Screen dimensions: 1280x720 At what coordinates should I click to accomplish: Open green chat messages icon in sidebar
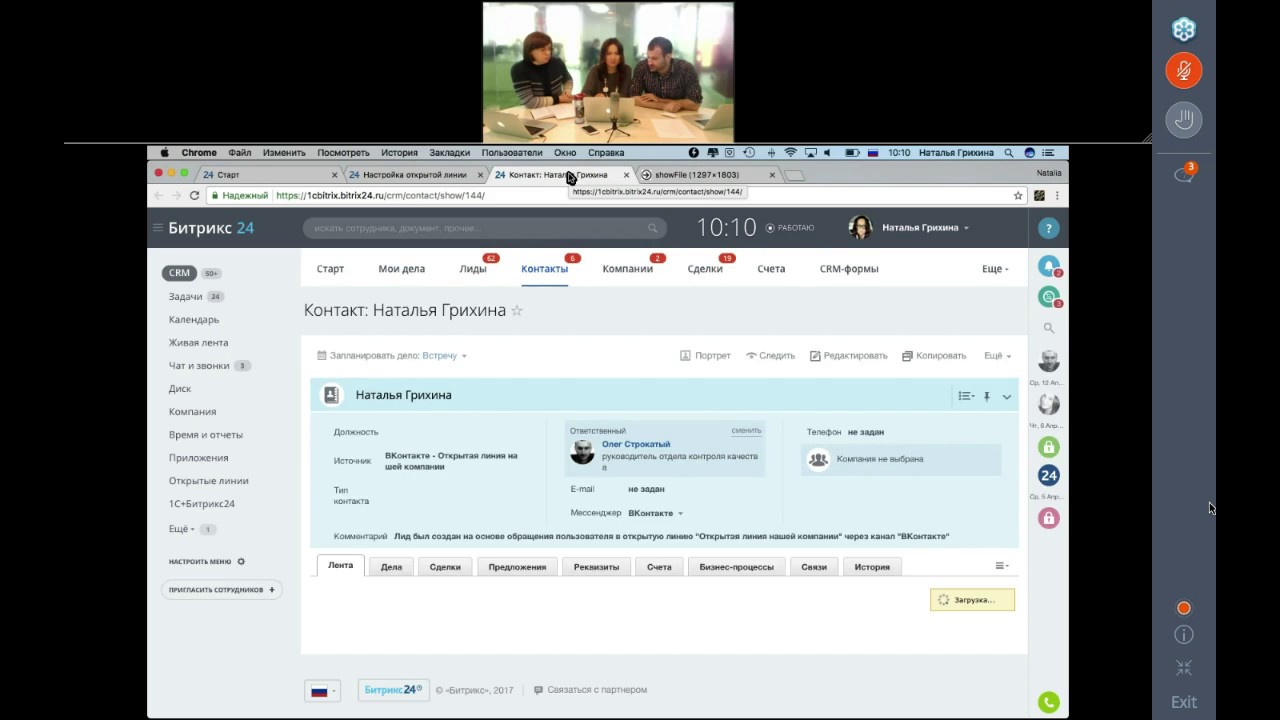[1048, 296]
